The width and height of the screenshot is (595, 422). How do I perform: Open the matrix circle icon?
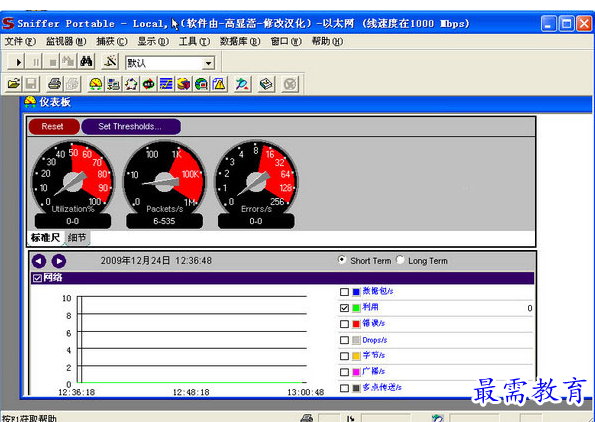point(131,83)
